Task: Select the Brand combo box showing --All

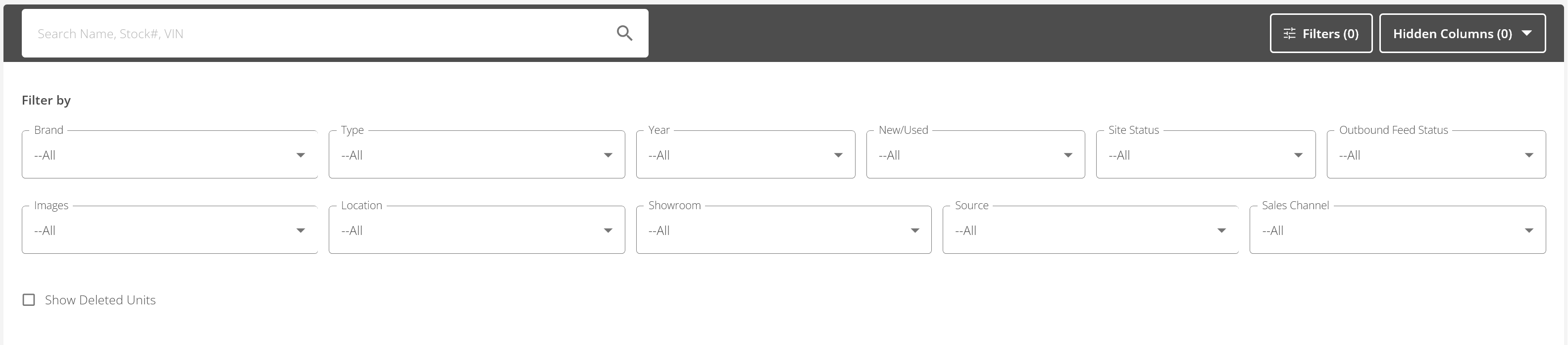Action: pos(170,154)
